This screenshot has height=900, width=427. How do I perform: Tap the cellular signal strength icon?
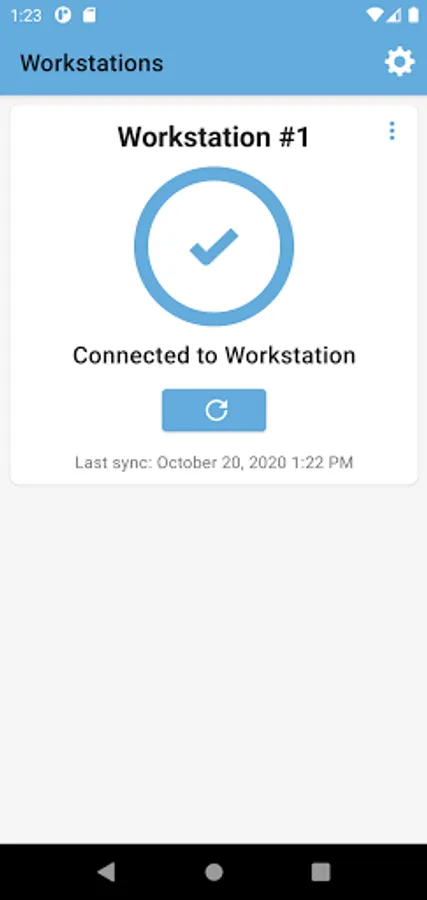(394, 15)
